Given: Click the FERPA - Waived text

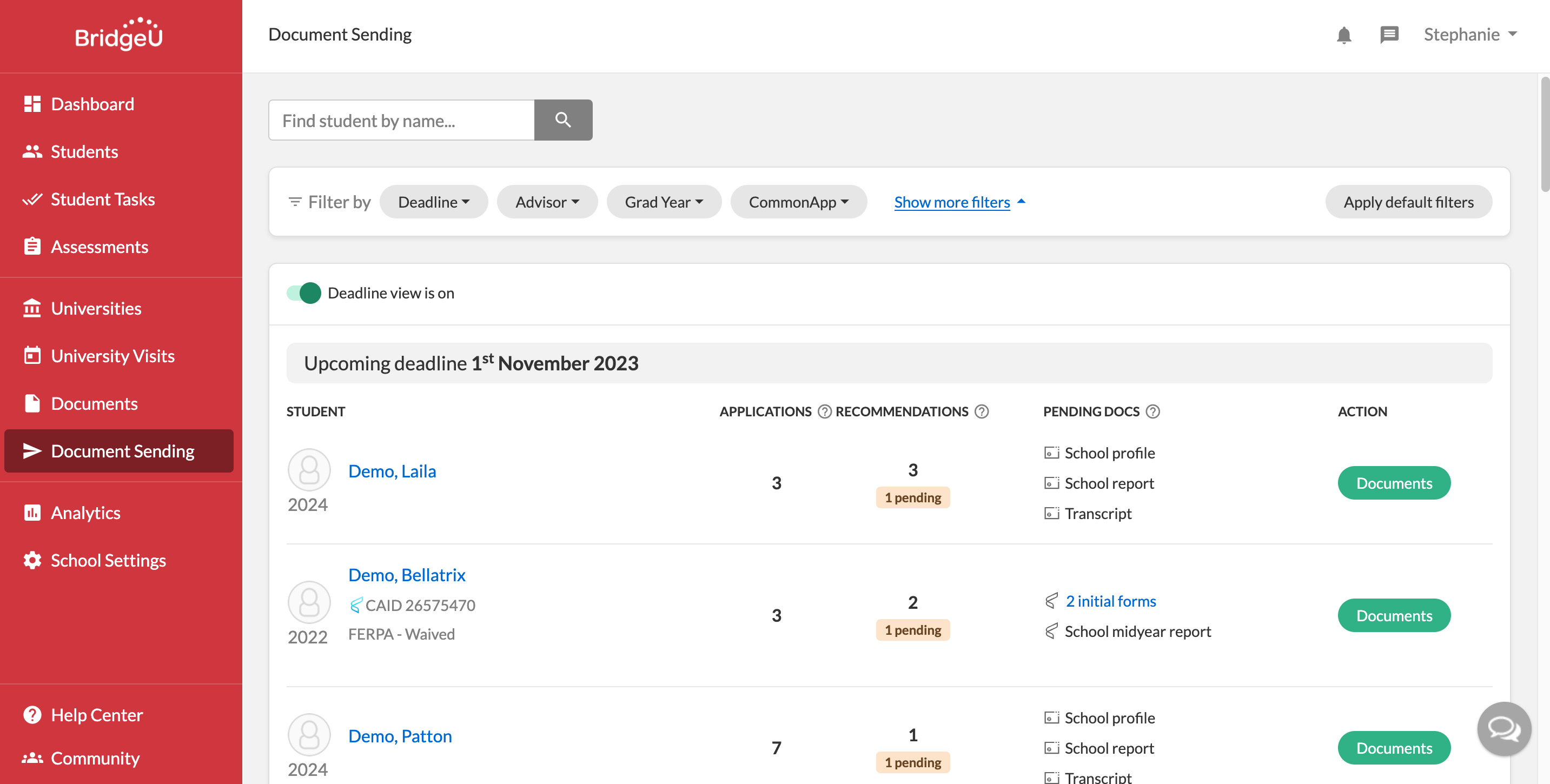Looking at the screenshot, I should tap(401, 634).
